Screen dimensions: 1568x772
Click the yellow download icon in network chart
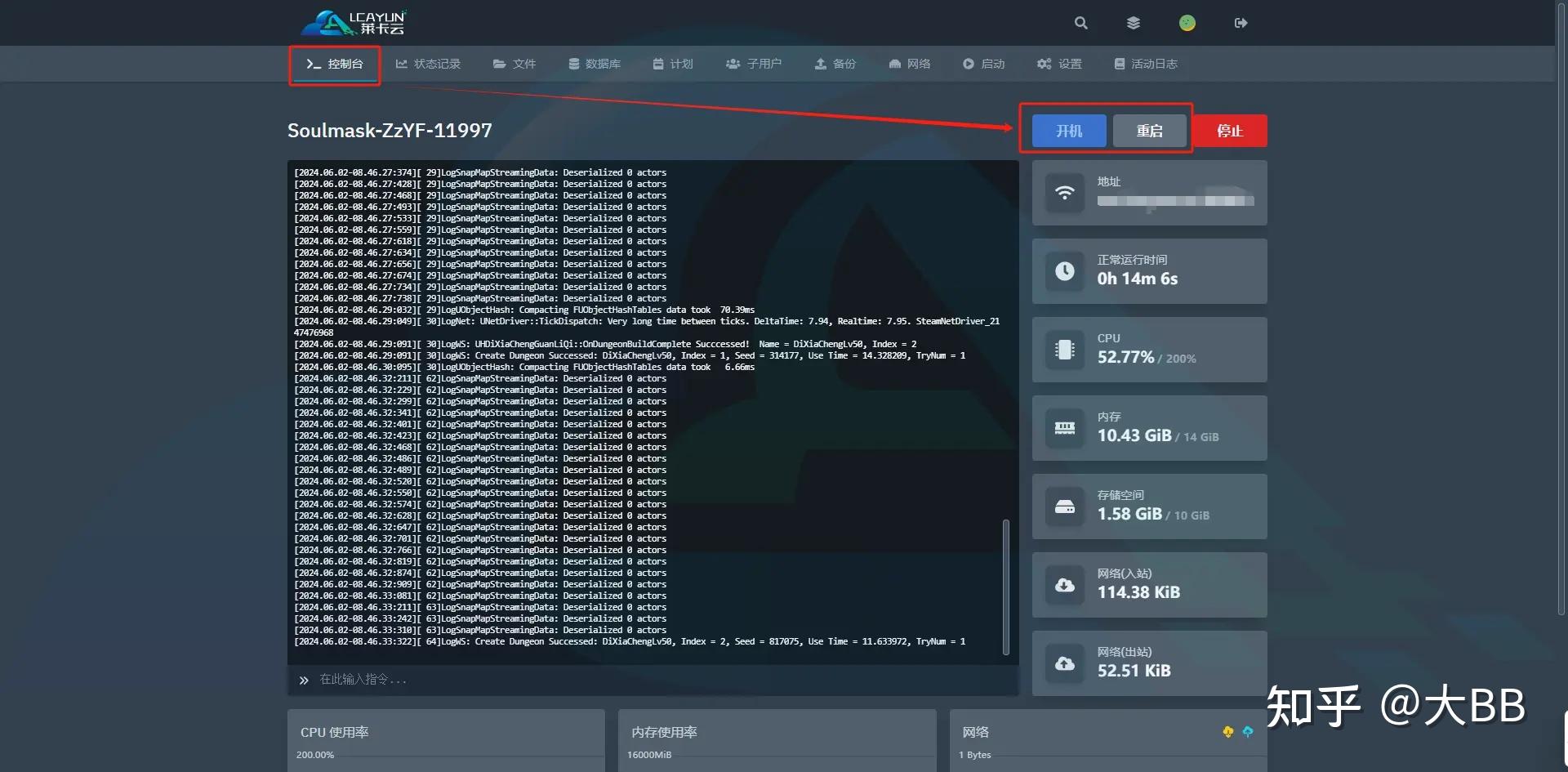[x=1227, y=732]
